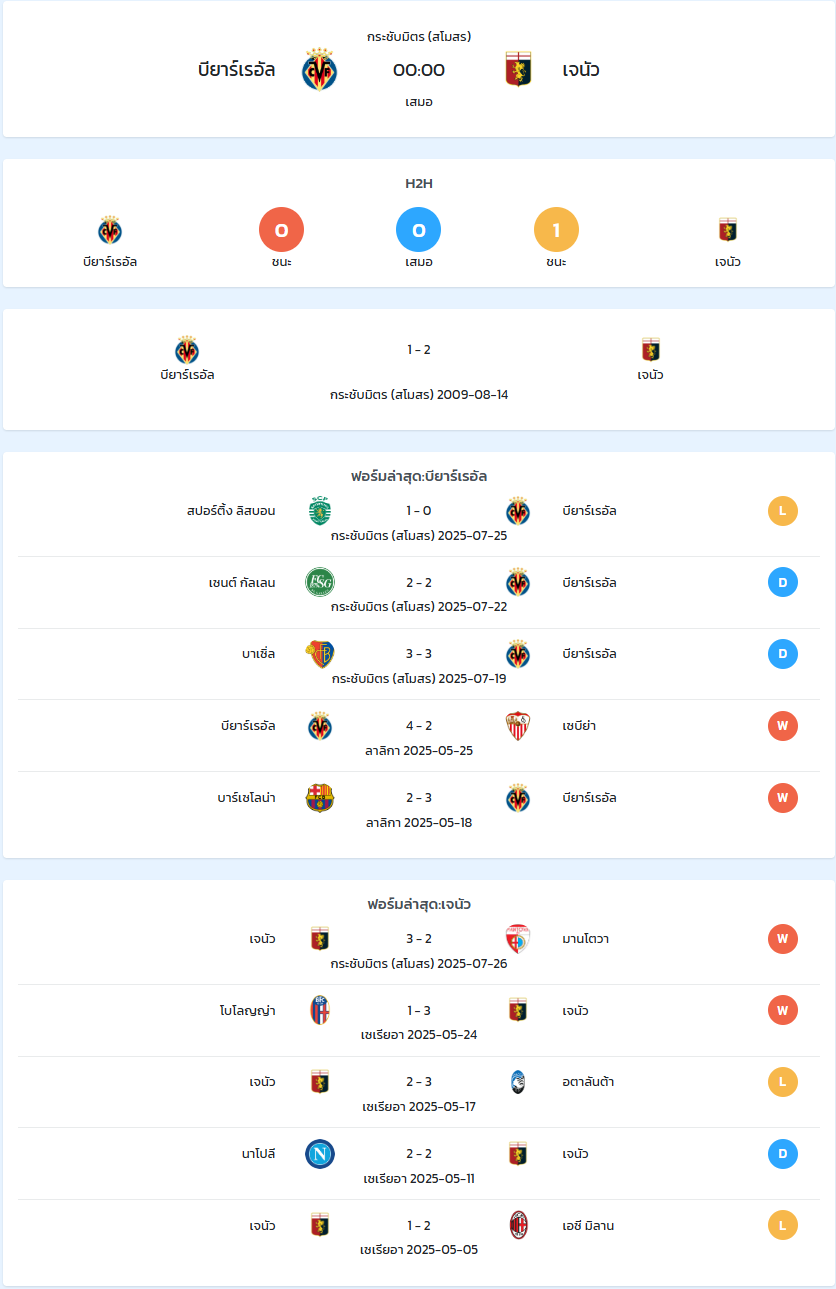This screenshot has width=836, height=1289.
Task: Click the yellow H2H wins circle showing 1
Action: click(556, 230)
